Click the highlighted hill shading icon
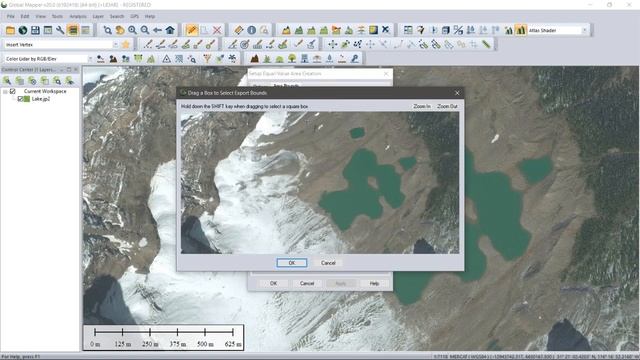 pos(521,30)
